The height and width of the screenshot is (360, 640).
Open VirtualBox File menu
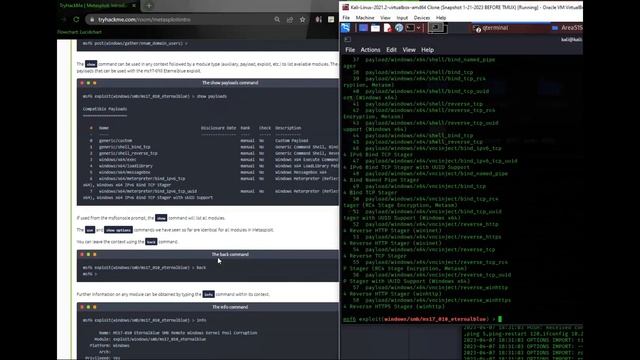pyautogui.click(x=346, y=18)
